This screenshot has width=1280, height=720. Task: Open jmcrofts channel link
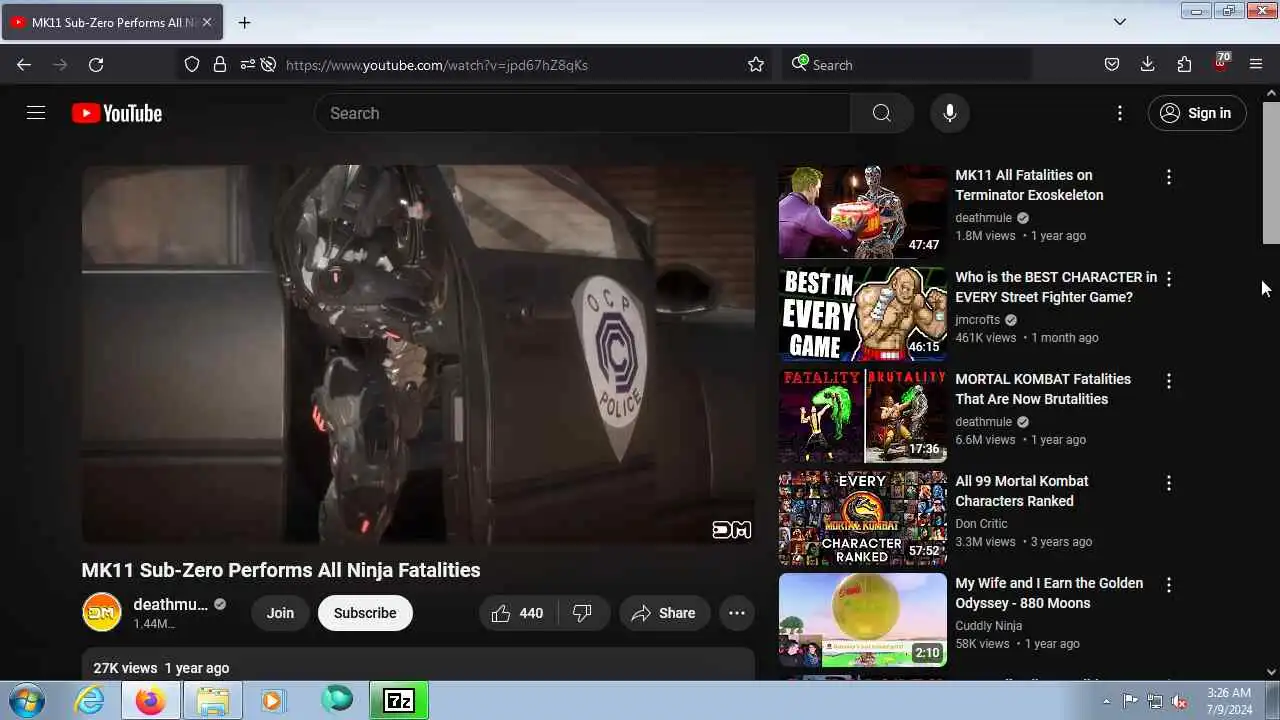pyautogui.click(x=978, y=320)
